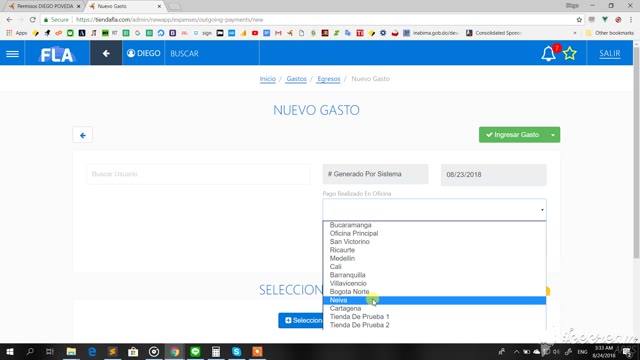Click the back arrow in the top bar
640x360 pixels.
point(106,53)
